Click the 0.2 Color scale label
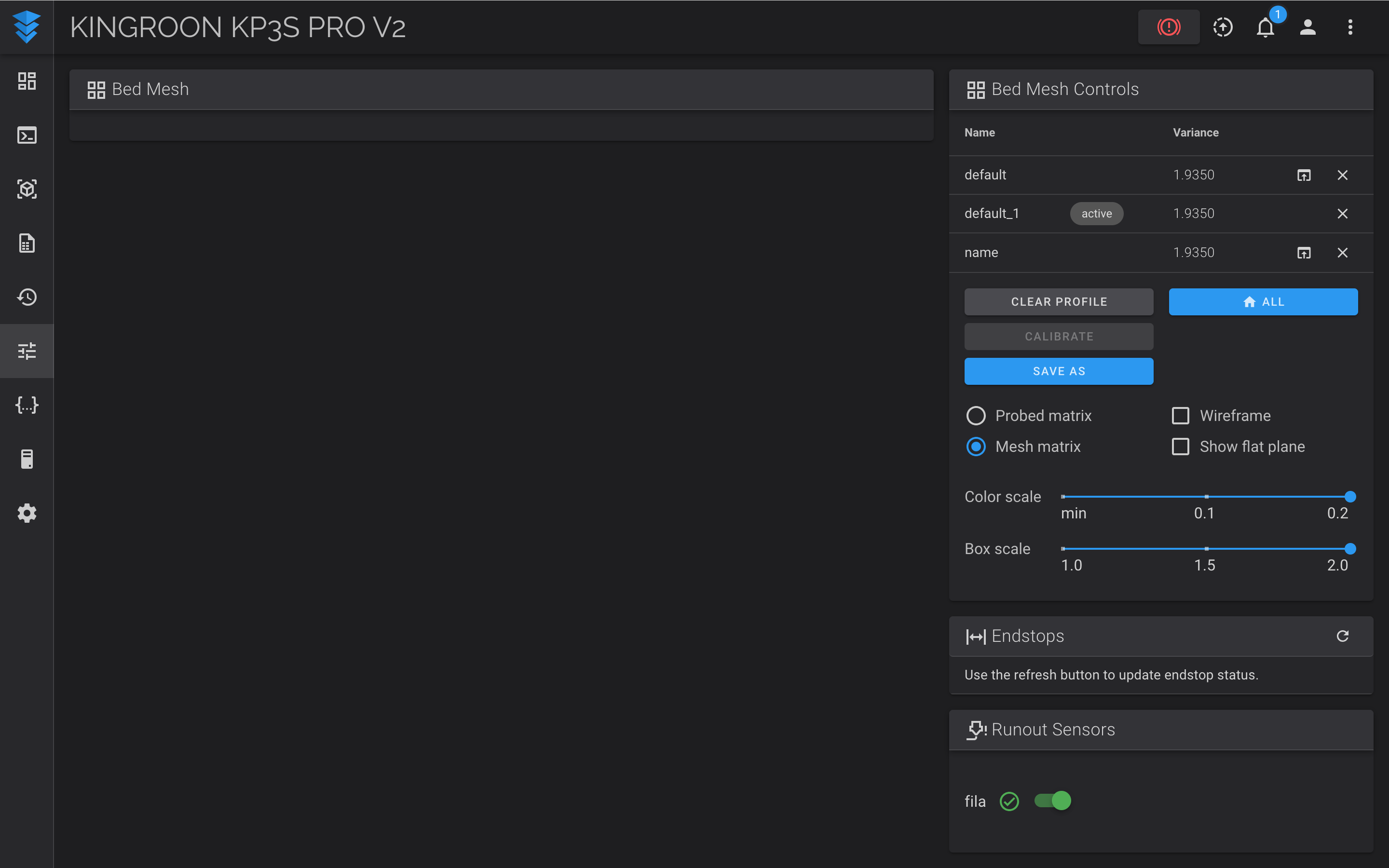1389x868 pixels. coord(1337,513)
